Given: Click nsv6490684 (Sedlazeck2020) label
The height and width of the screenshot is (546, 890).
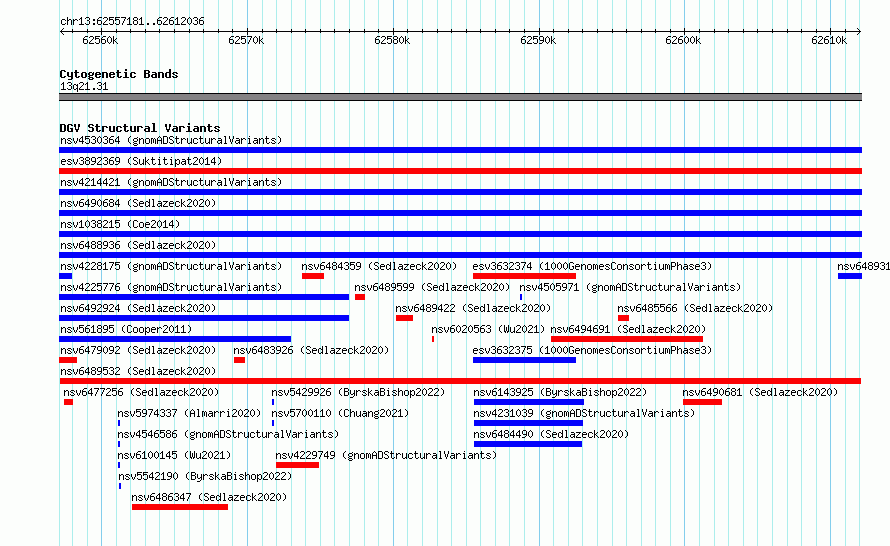Looking at the screenshot, I should [x=138, y=203].
